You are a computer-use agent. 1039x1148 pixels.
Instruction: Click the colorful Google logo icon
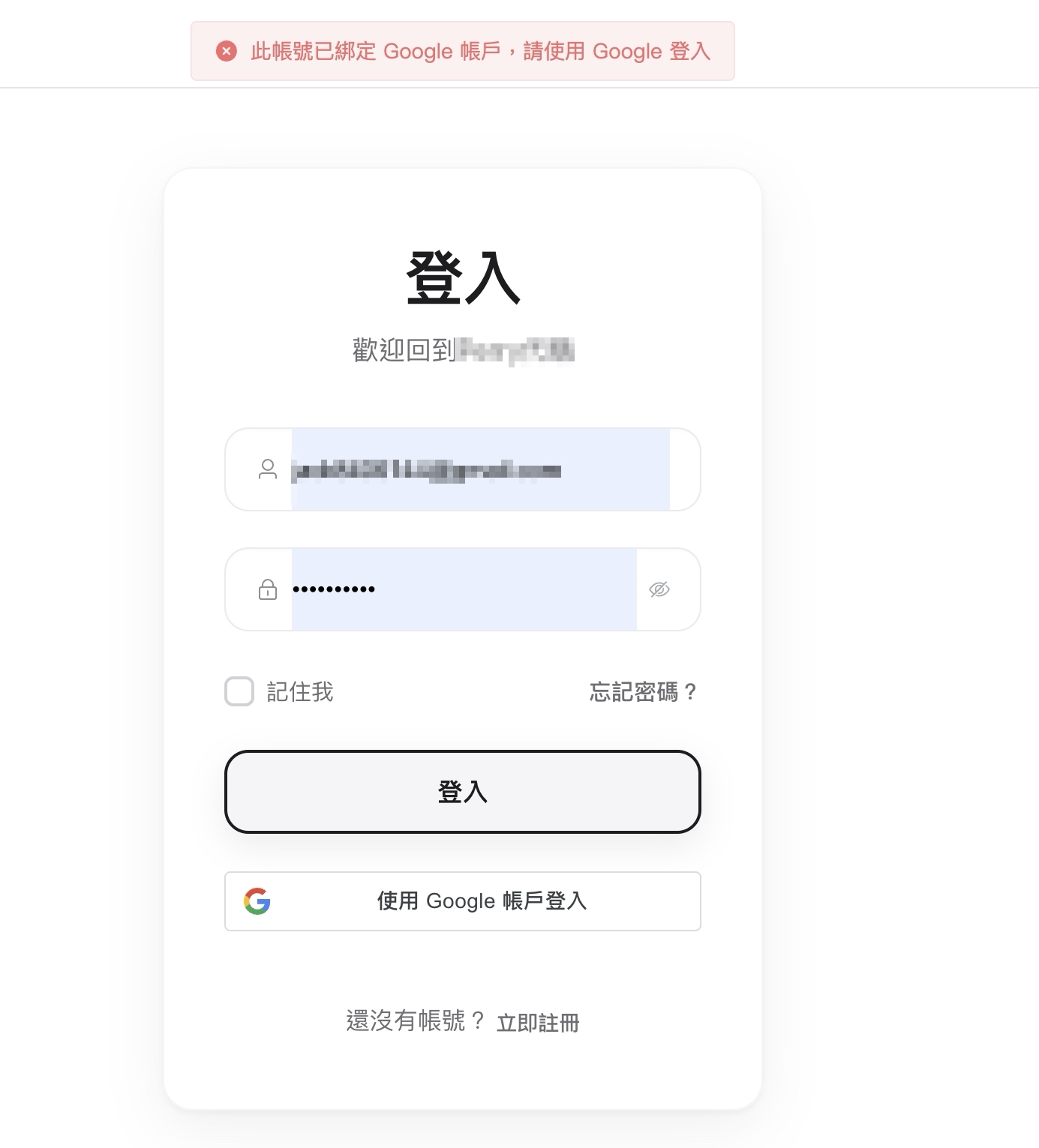point(257,901)
